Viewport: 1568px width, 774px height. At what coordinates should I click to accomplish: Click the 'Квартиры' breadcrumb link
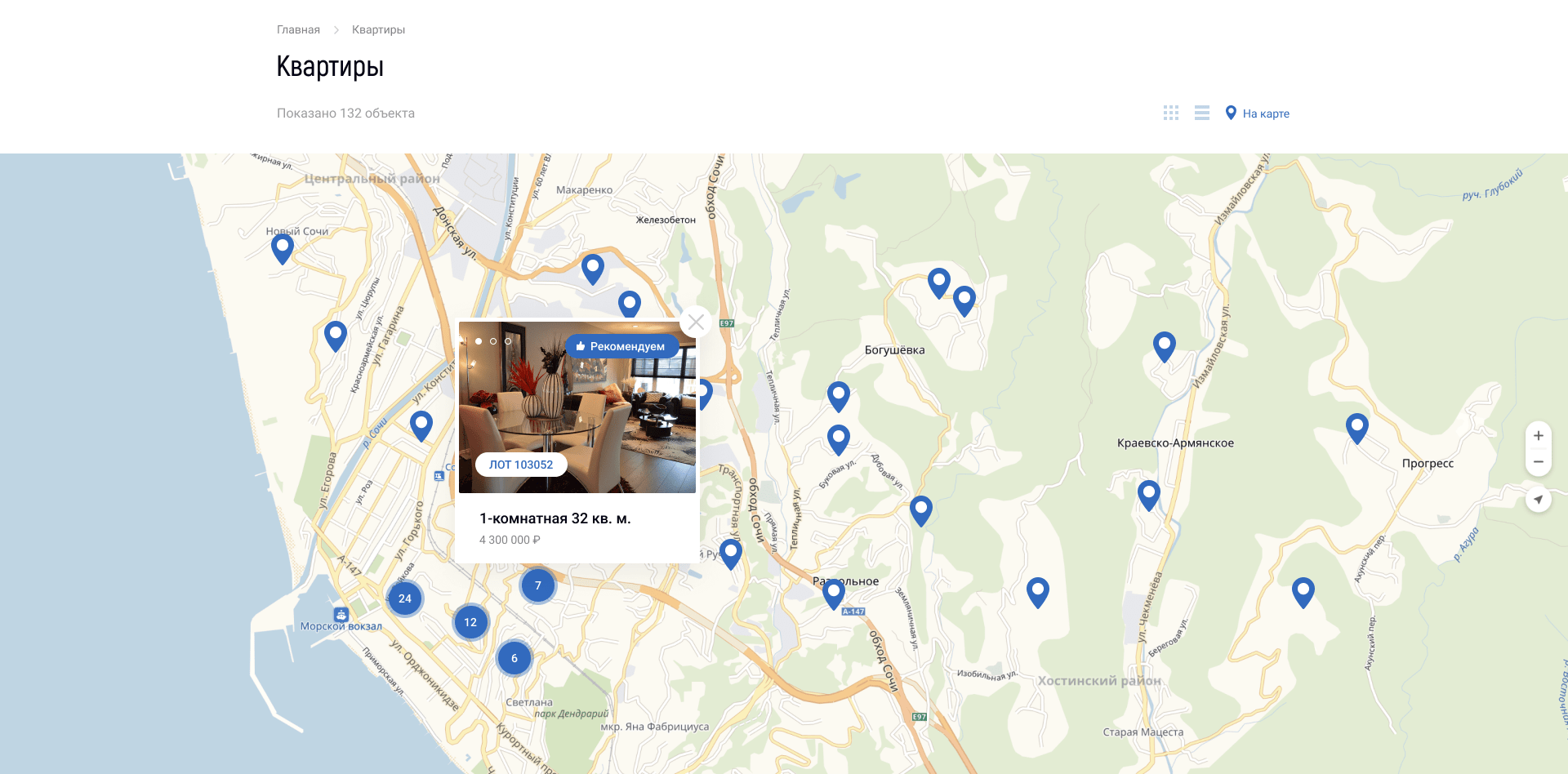point(378,29)
